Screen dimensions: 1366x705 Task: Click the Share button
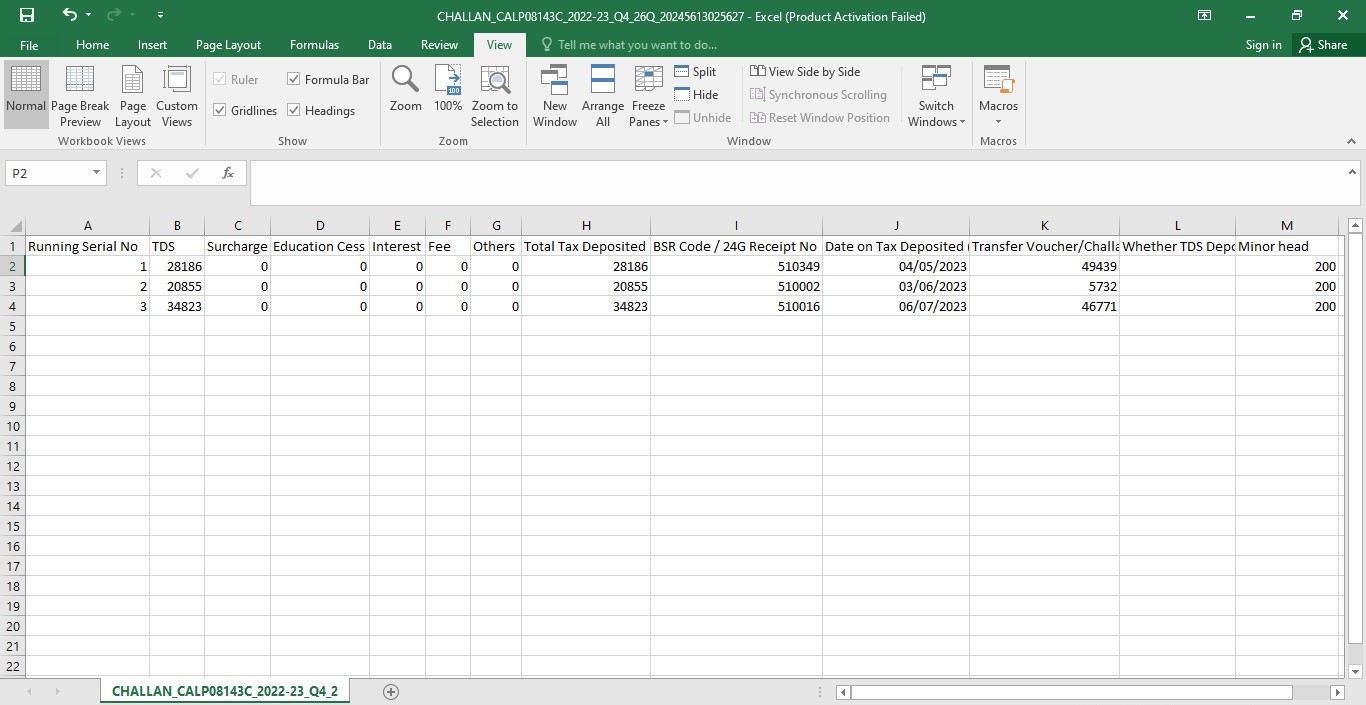click(1322, 45)
